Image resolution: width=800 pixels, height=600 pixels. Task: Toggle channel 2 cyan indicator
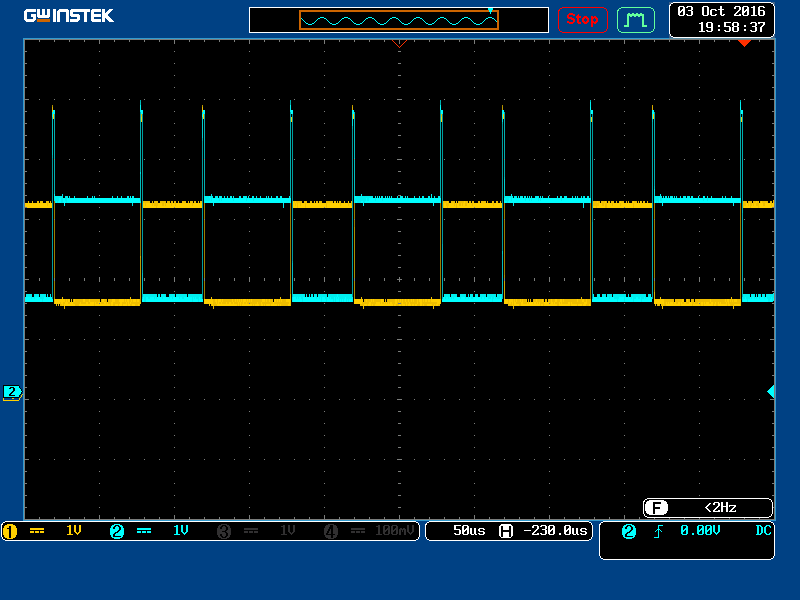[117, 531]
